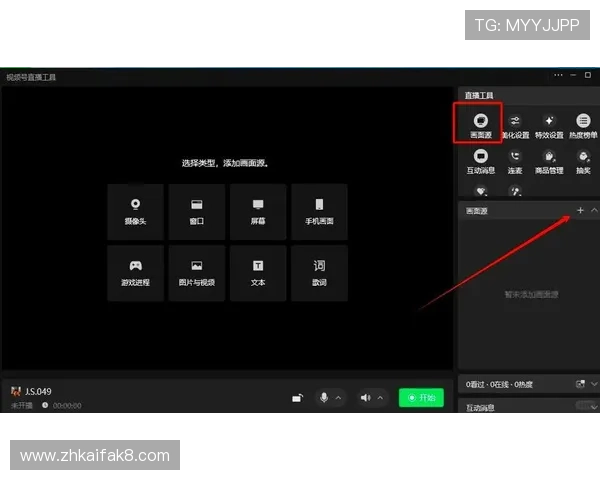
Task: Open the 连麦 co-host tool
Action: click(514, 161)
